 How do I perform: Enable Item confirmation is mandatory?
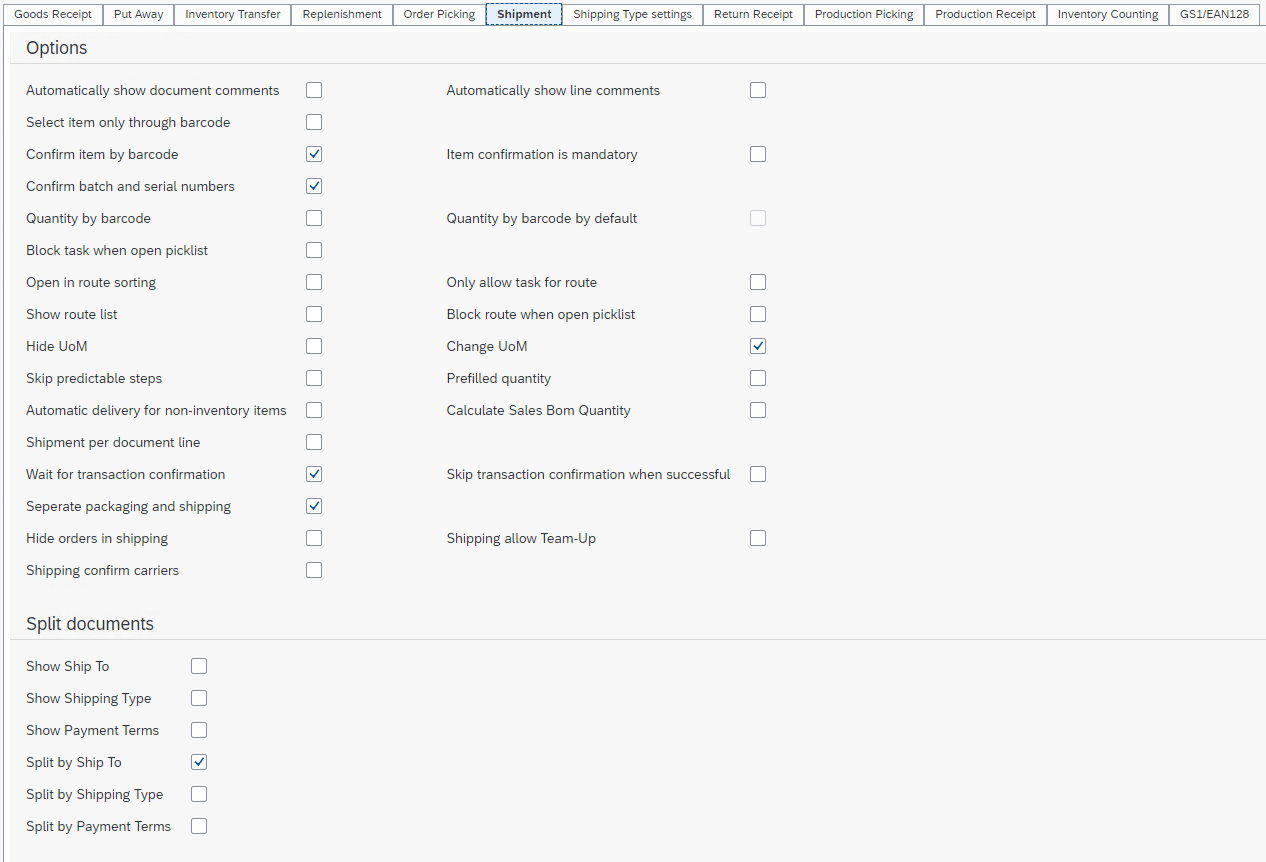coord(758,154)
